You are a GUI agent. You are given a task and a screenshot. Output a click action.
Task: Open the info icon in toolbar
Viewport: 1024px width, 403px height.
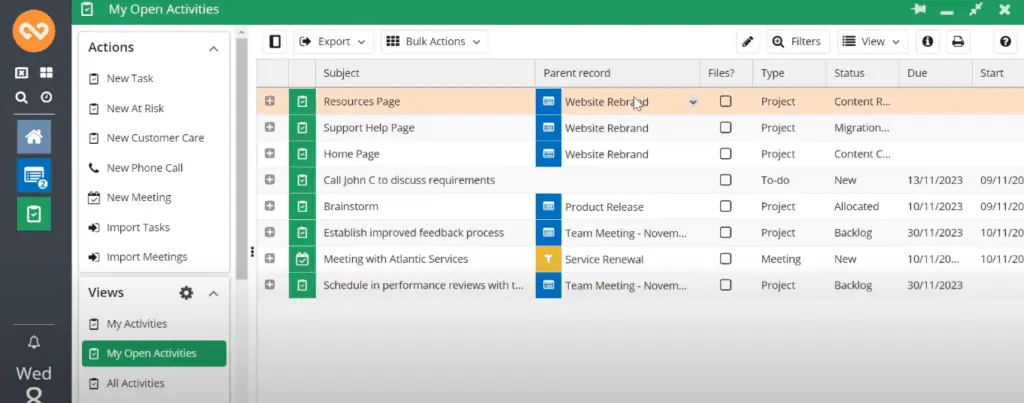click(927, 42)
